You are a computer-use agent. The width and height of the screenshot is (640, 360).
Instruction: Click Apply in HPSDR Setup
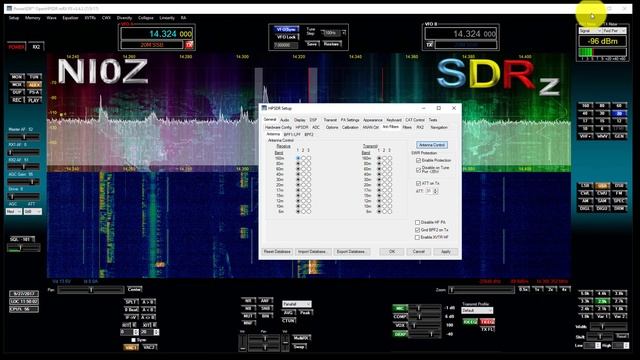(446, 251)
